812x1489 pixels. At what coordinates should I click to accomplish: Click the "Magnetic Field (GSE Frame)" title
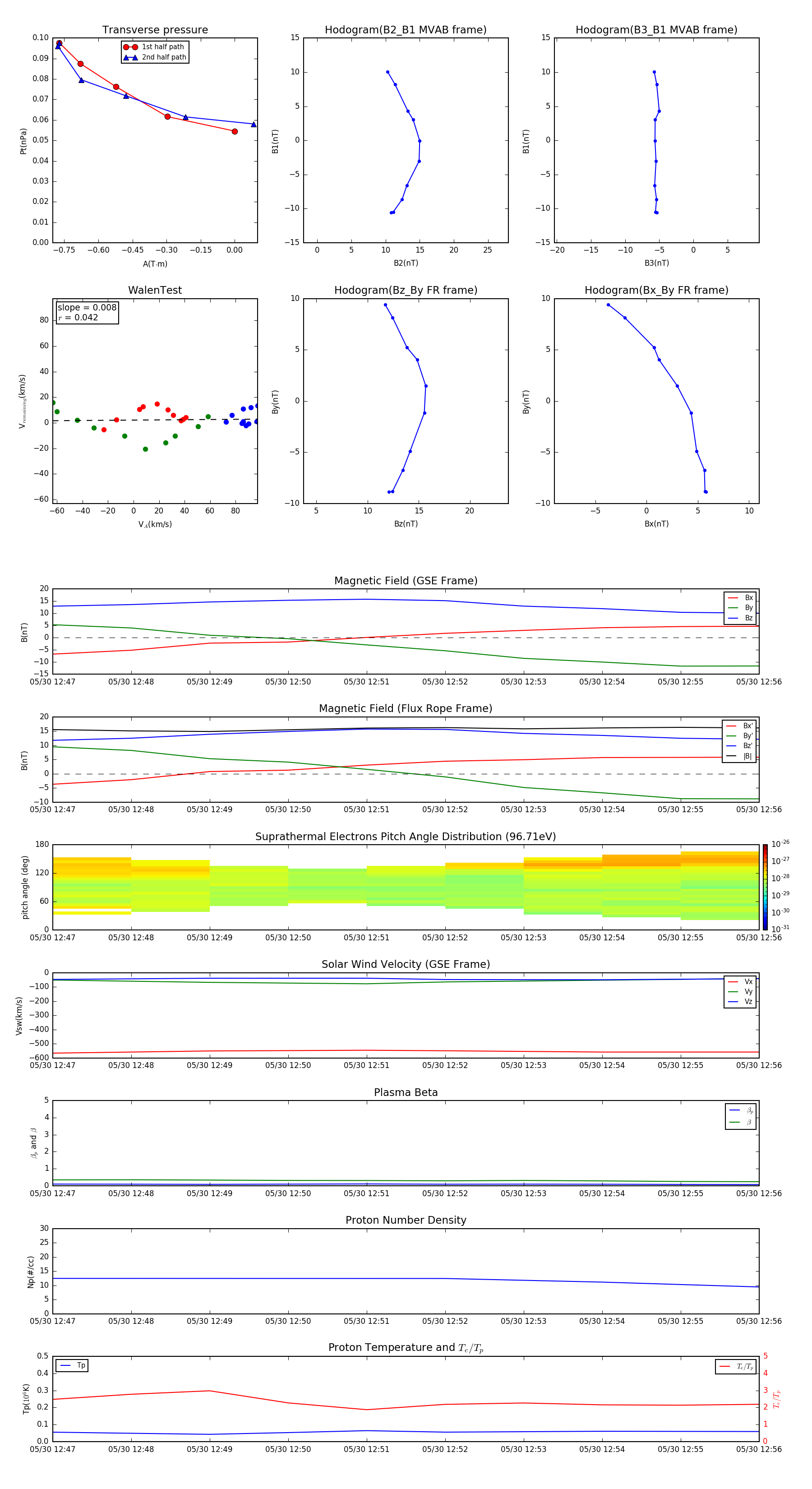406,581
